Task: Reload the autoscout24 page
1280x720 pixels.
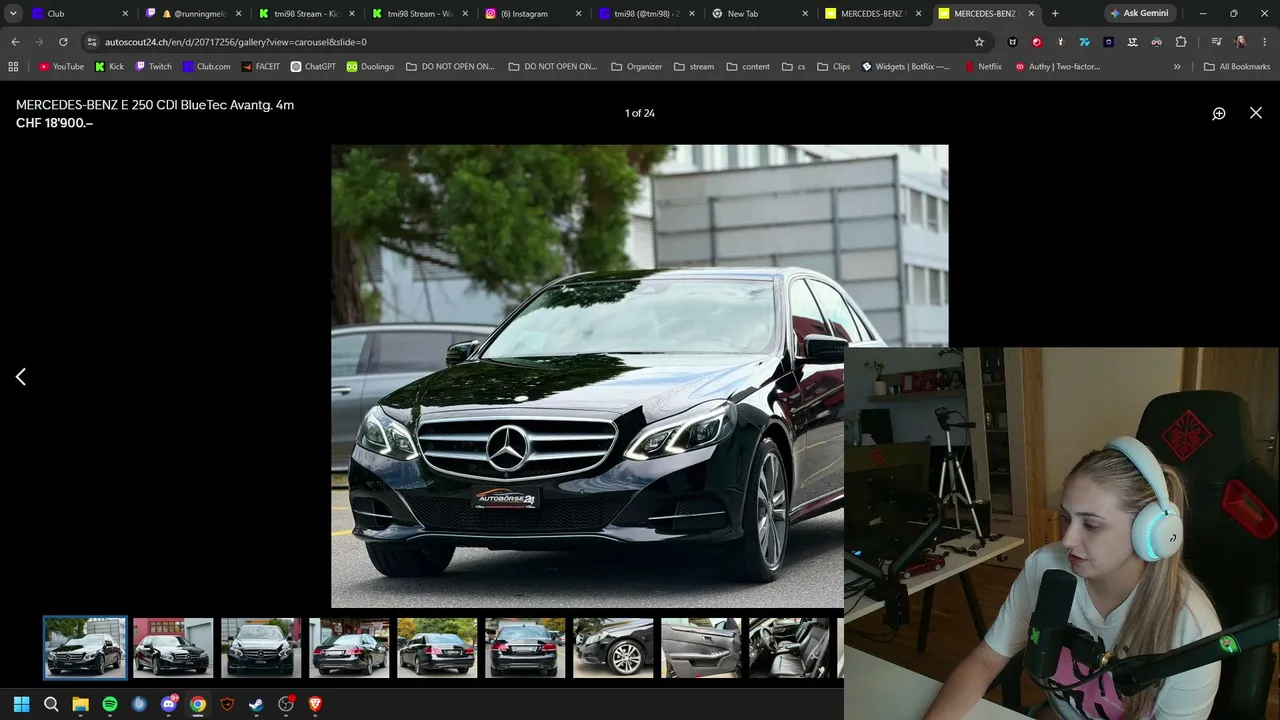Action: [63, 42]
